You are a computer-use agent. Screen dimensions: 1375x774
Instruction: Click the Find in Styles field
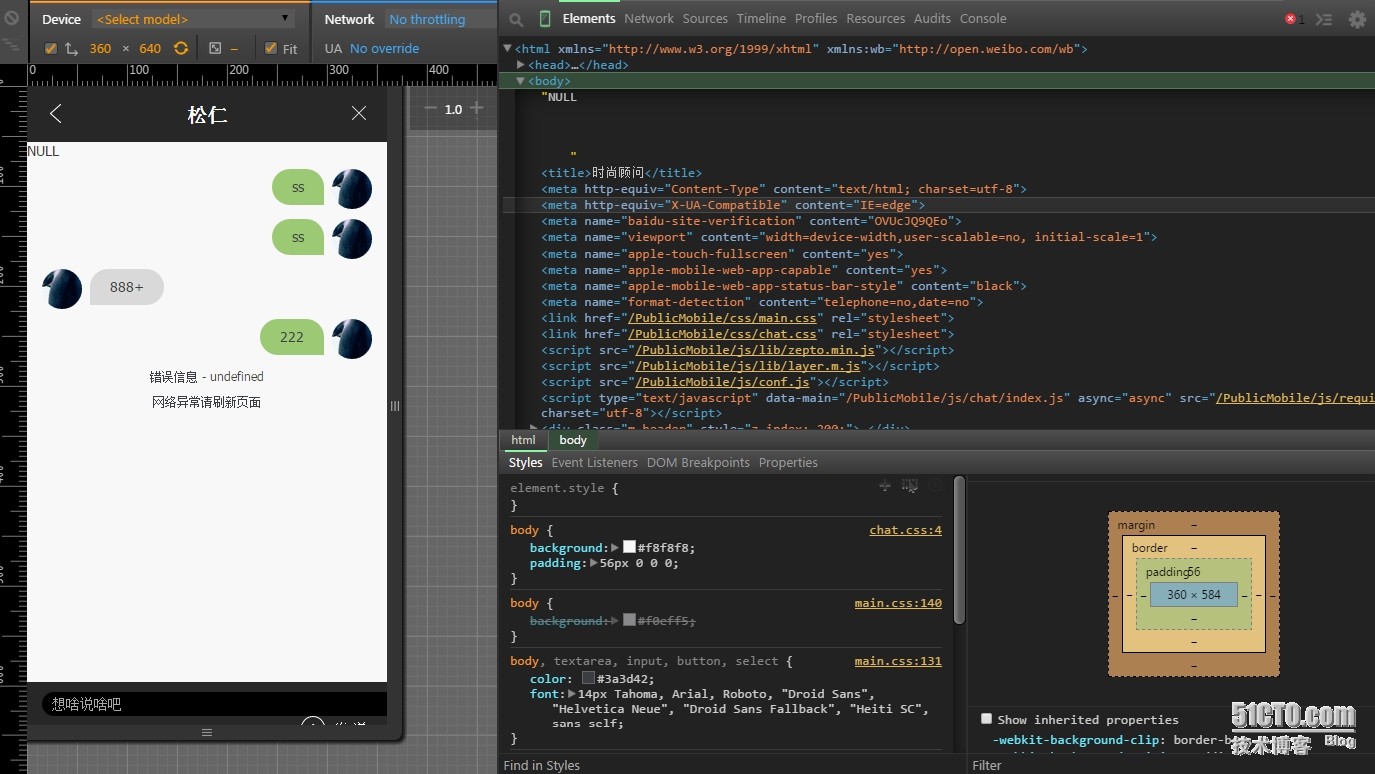click(732, 765)
